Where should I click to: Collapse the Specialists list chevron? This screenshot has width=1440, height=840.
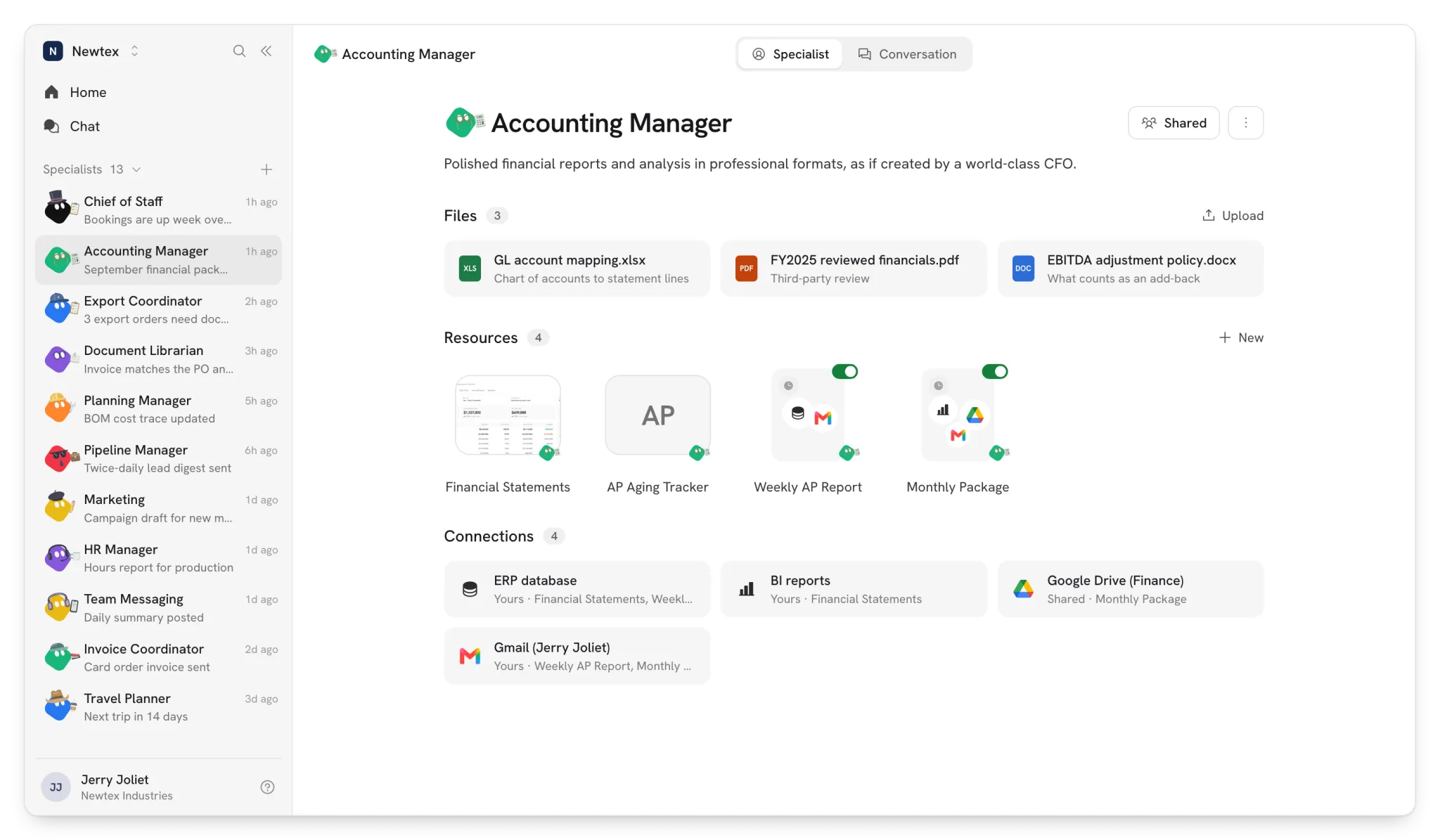click(x=136, y=169)
